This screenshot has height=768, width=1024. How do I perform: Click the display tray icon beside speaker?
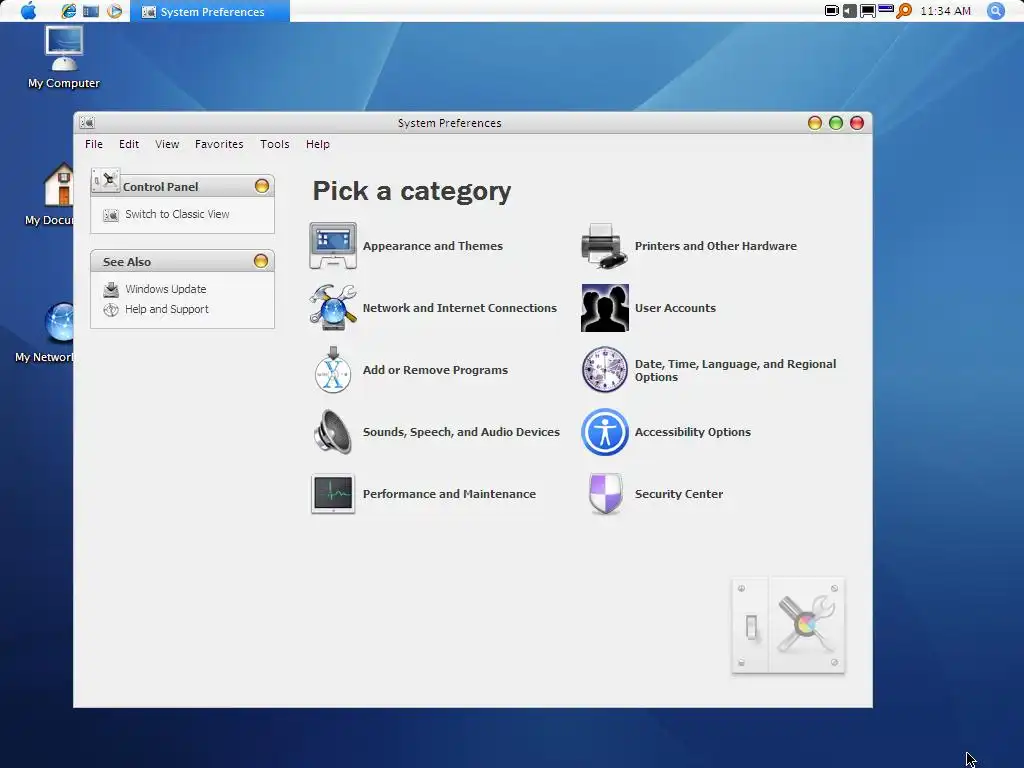[868, 11]
